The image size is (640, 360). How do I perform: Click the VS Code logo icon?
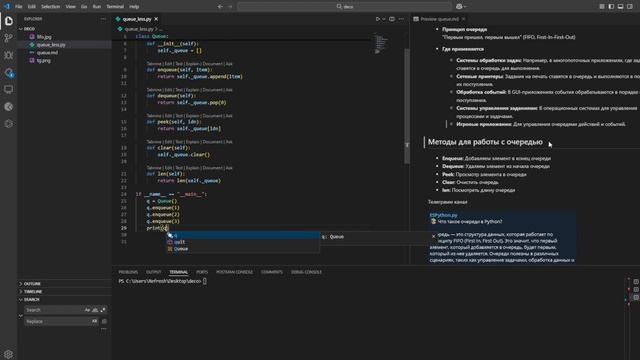pos(7,6)
